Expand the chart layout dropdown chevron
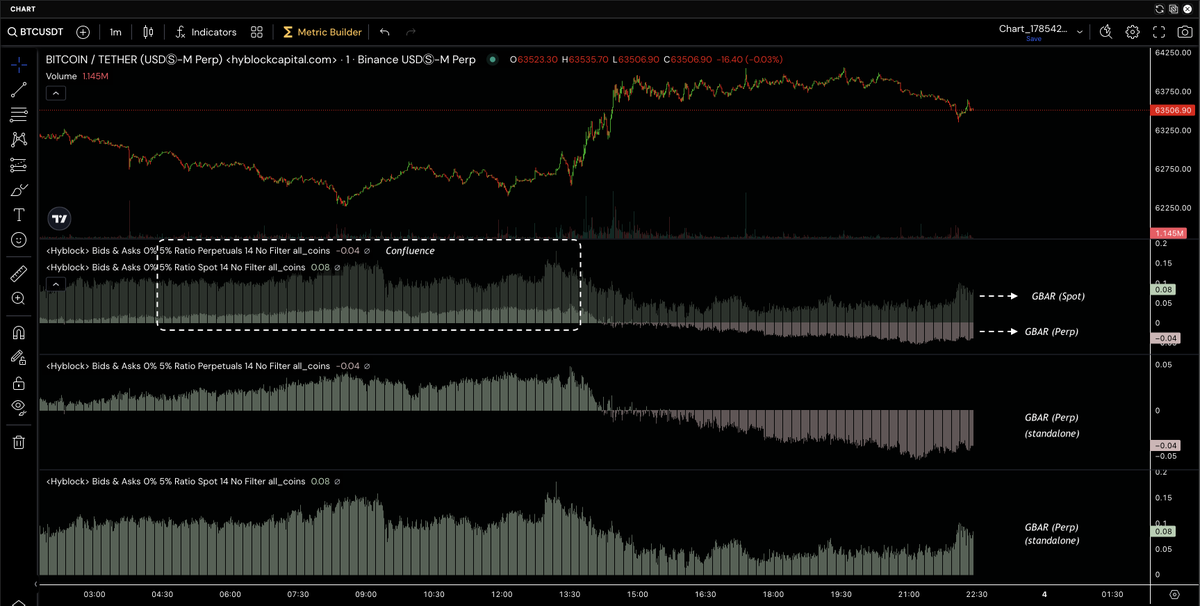The width and height of the screenshot is (1200, 606). (1080, 32)
